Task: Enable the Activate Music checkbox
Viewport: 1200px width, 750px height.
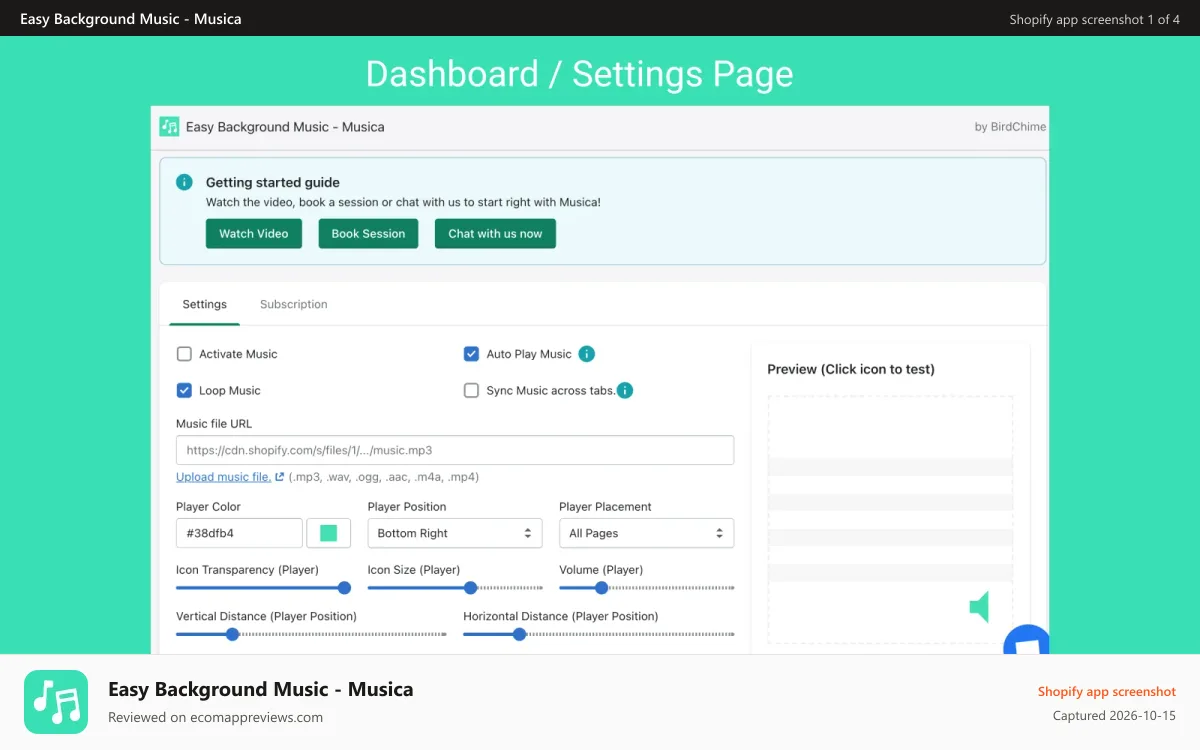Action: point(184,354)
